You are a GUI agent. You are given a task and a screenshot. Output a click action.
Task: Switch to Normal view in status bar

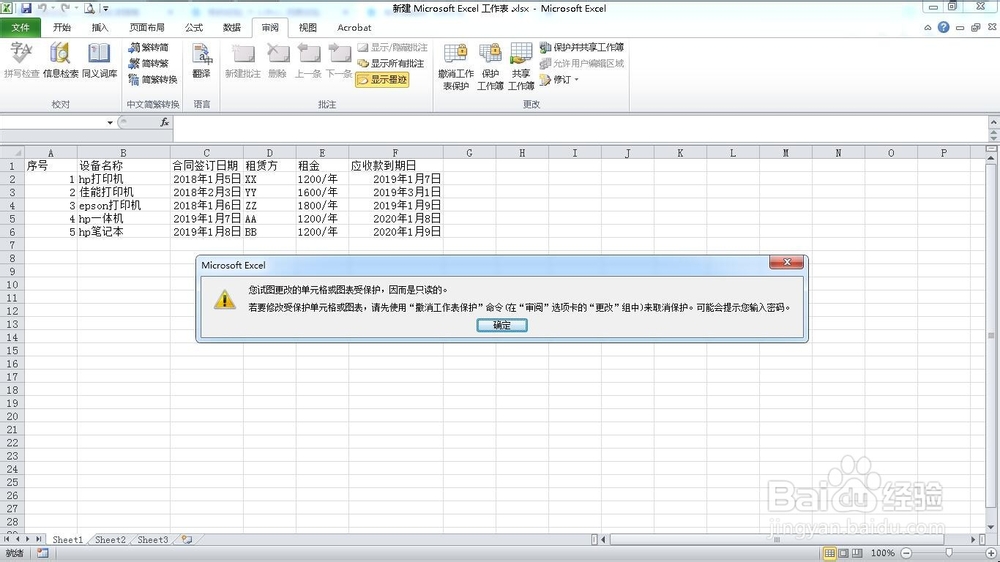829,553
